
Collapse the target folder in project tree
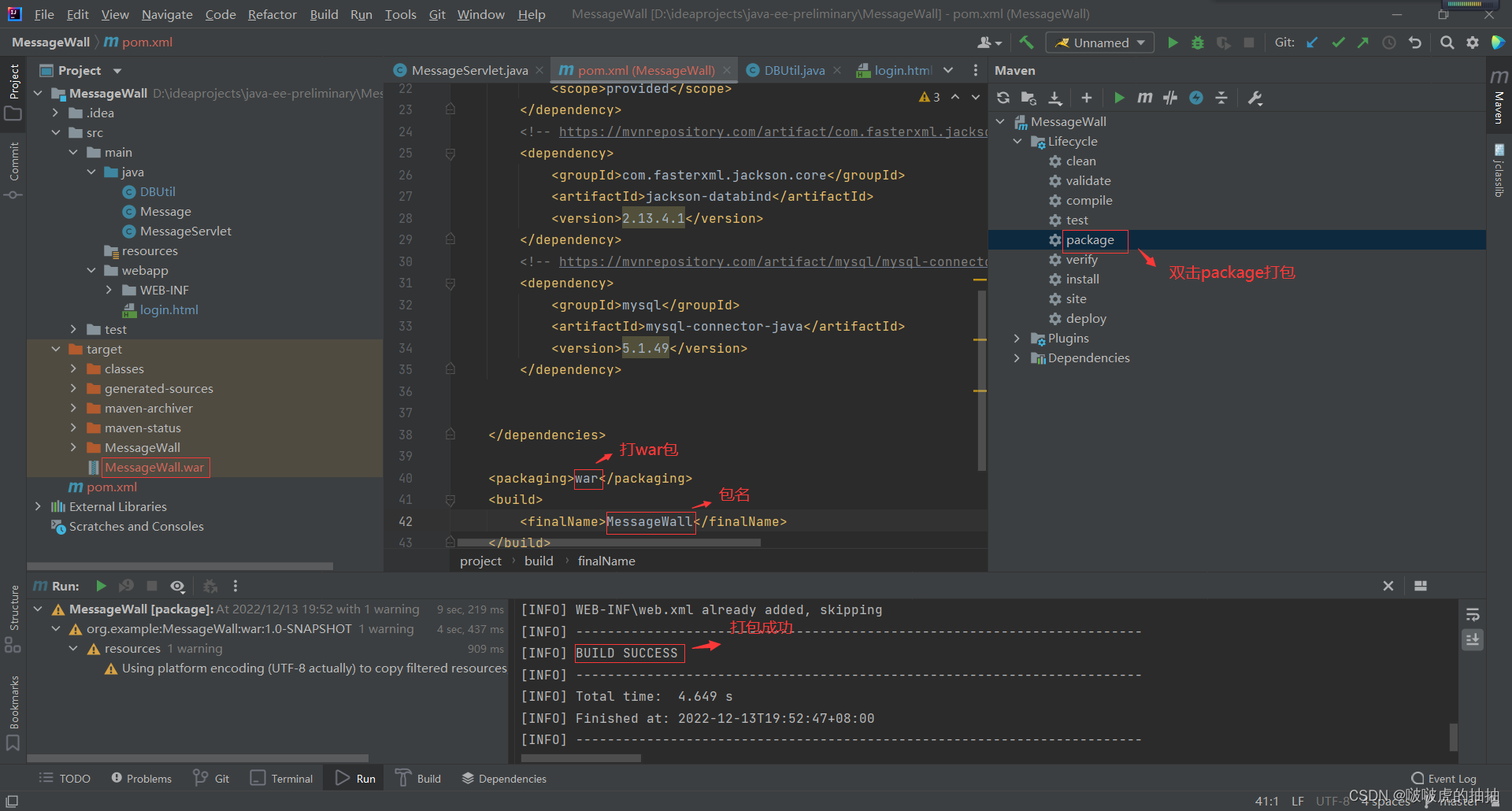point(56,349)
